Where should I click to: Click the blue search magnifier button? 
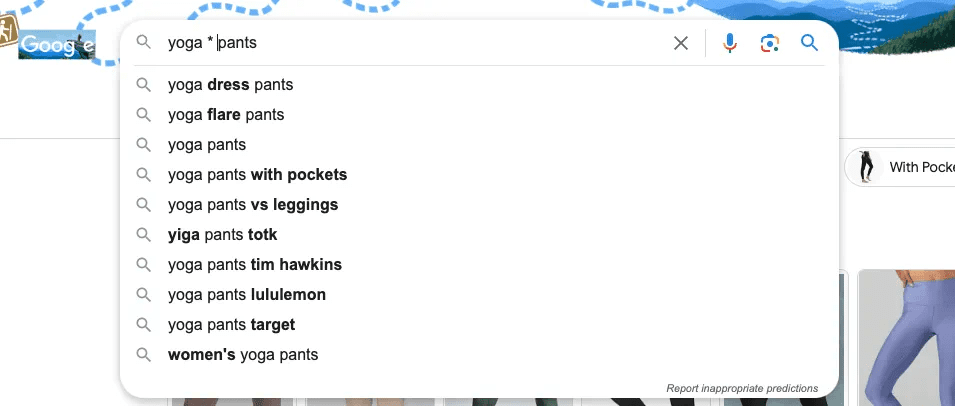pyautogui.click(x=809, y=43)
